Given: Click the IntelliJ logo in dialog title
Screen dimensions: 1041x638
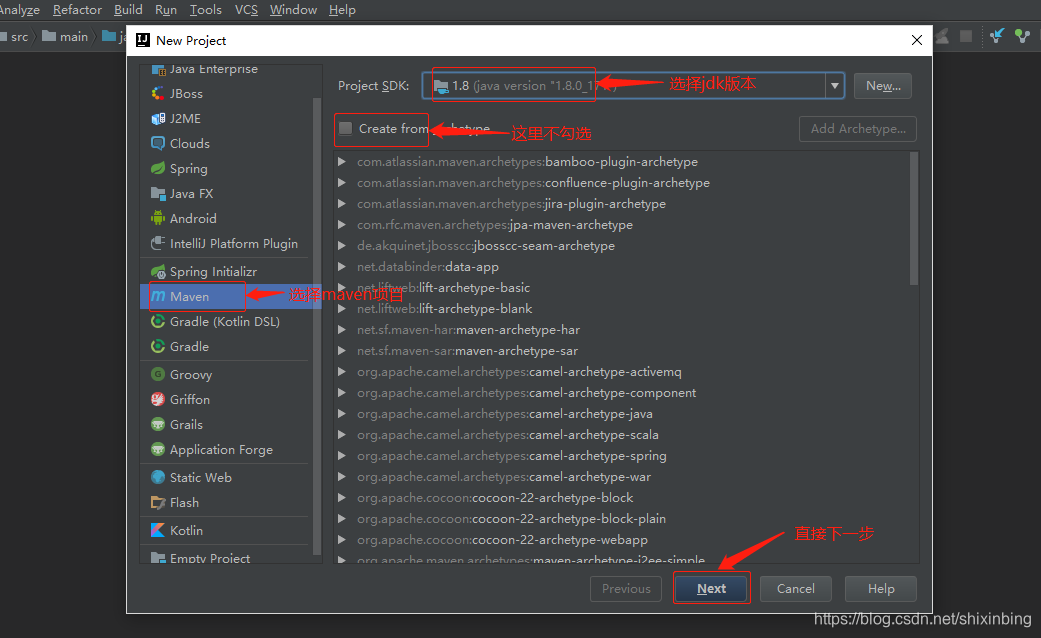Looking at the screenshot, I should pos(143,40).
